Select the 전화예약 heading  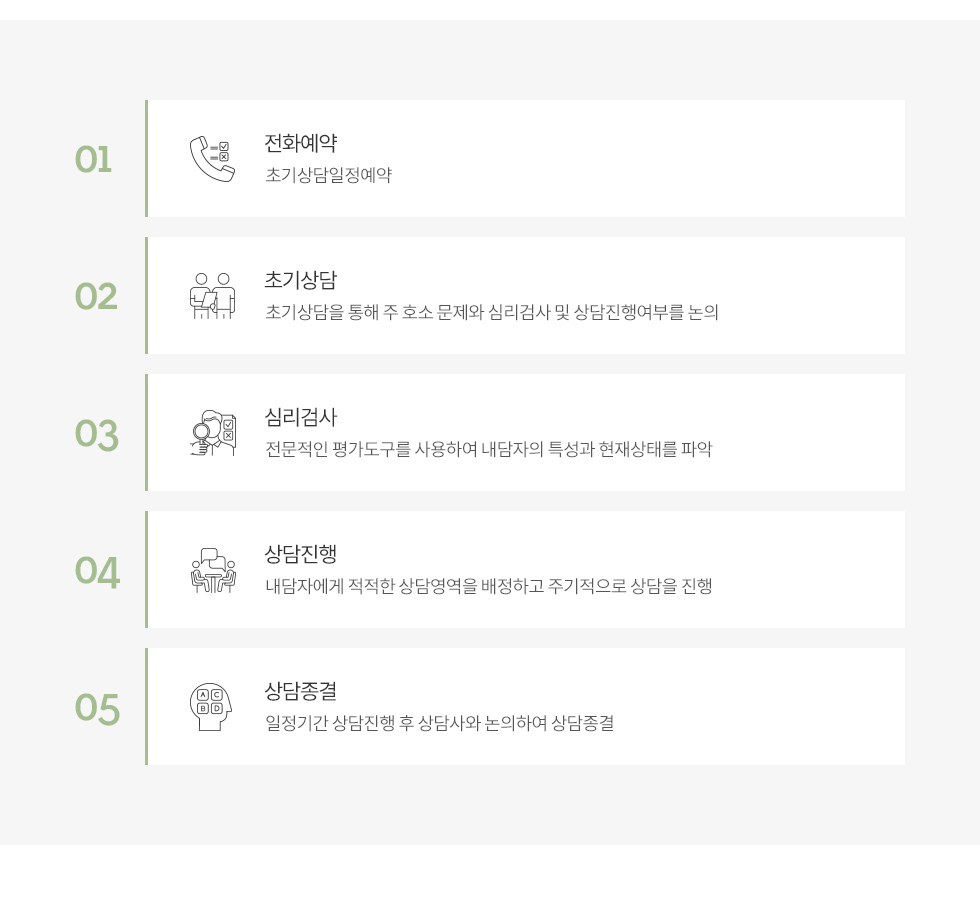301,143
